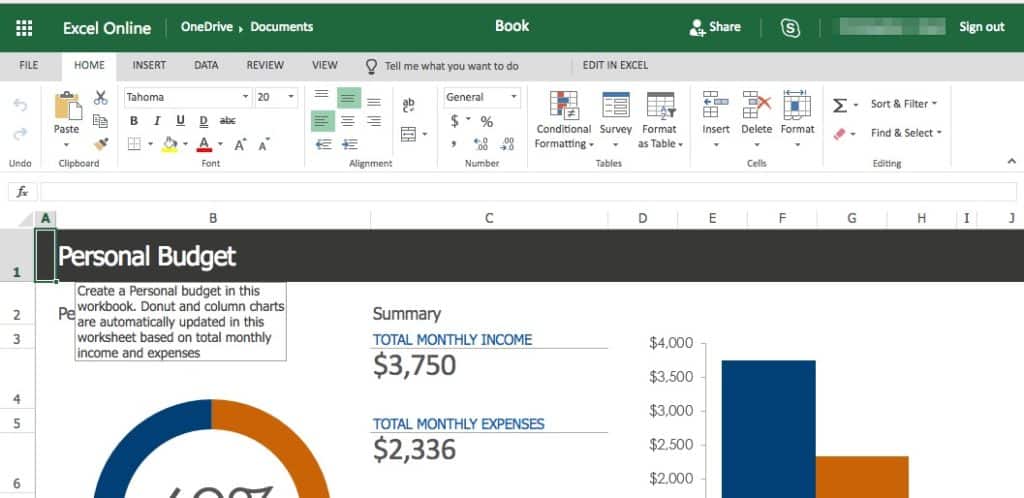Apply currency dollar format
The image size is (1024, 498).
click(455, 121)
